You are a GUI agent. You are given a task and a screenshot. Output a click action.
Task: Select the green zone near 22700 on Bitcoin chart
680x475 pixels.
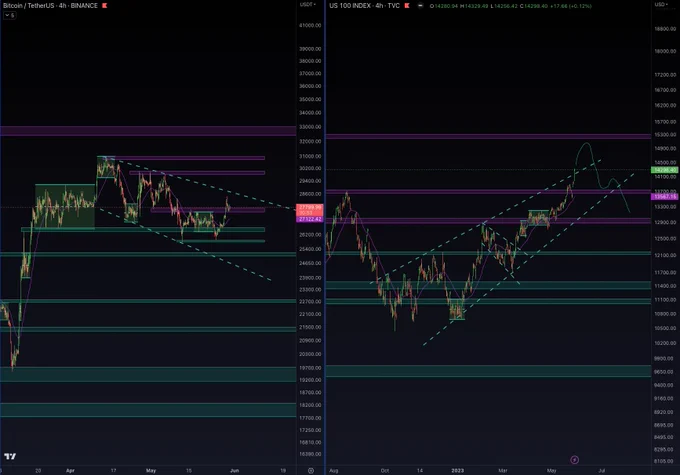(x=148, y=301)
